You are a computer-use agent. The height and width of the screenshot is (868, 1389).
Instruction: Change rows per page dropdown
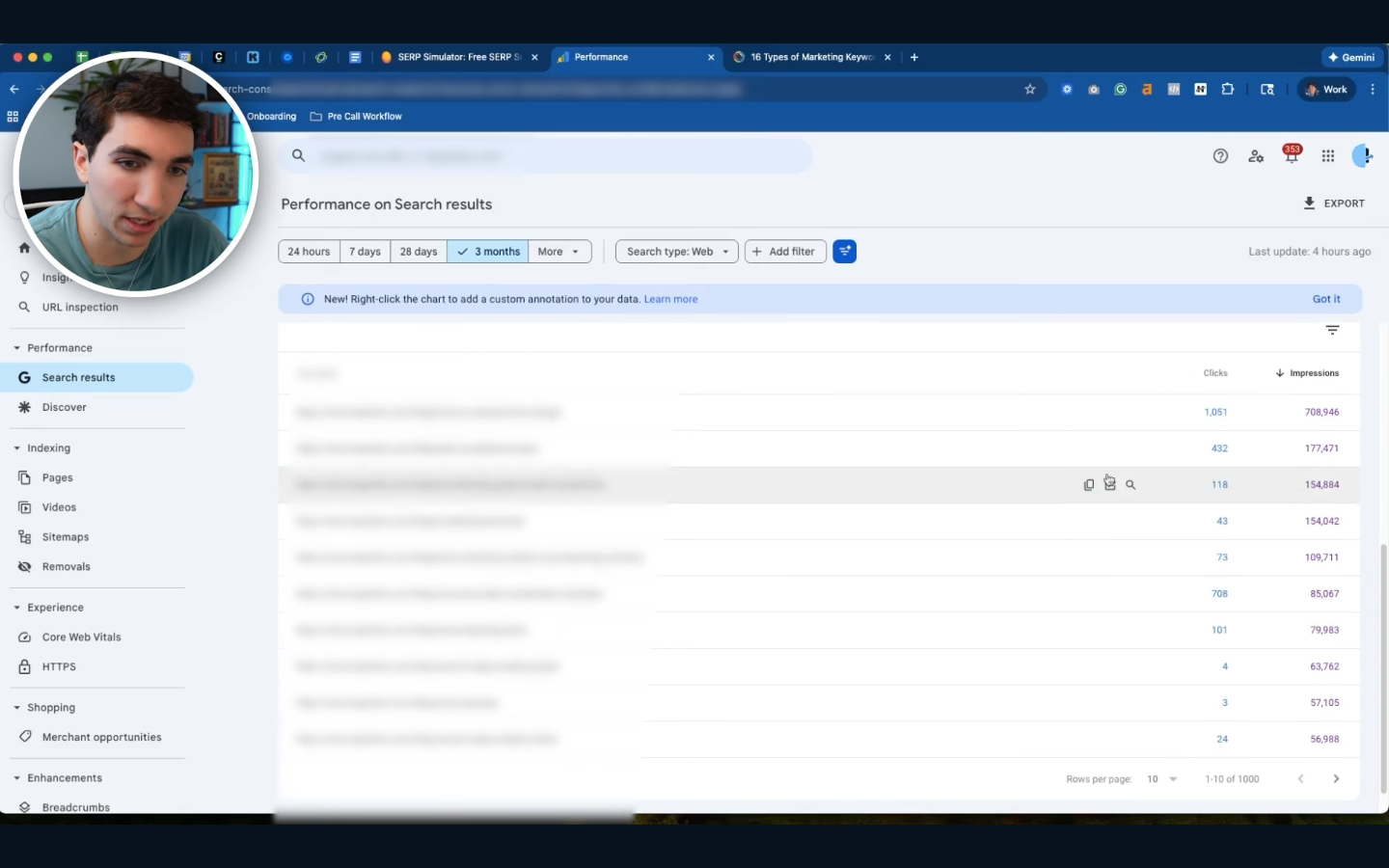pyautogui.click(x=1162, y=779)
